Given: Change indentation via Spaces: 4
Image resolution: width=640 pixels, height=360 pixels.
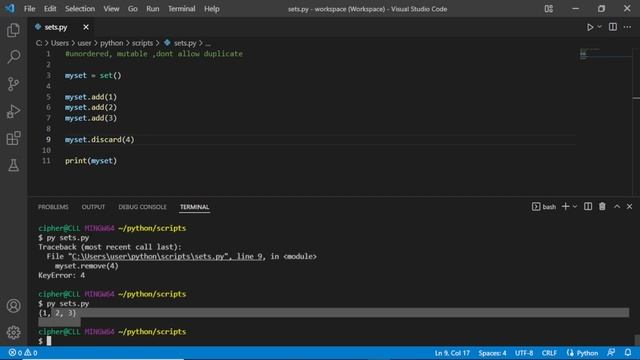Looking at the screenshot, I should tap(492, 353).
